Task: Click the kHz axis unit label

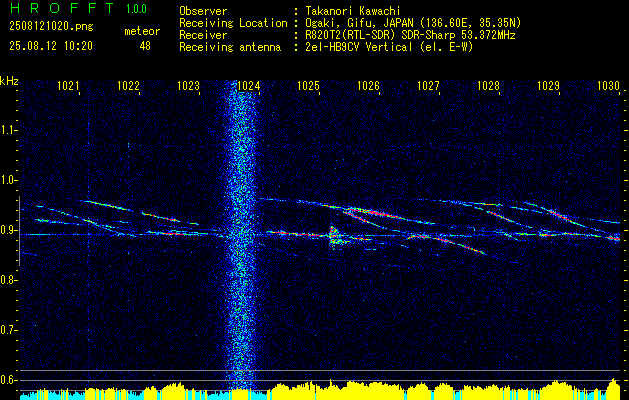Action: [x=9, y=81]
